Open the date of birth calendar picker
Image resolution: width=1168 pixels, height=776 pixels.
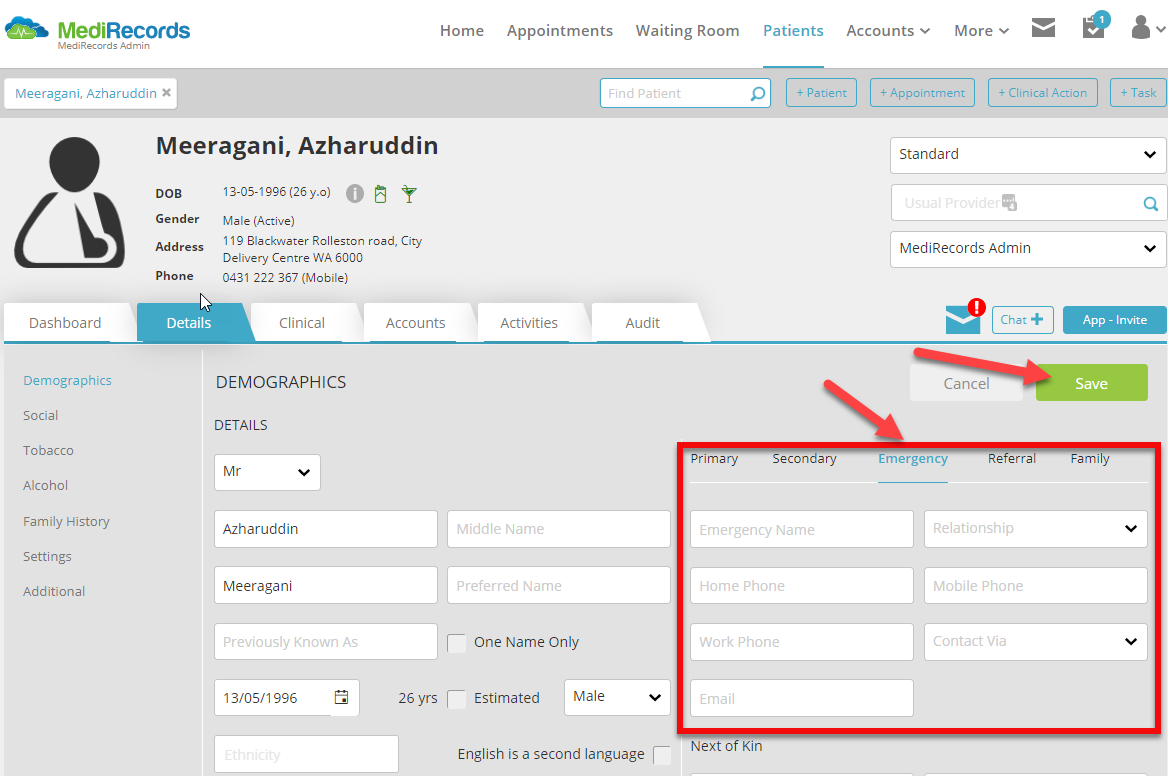pyautogui.click(x=341, y=697)
